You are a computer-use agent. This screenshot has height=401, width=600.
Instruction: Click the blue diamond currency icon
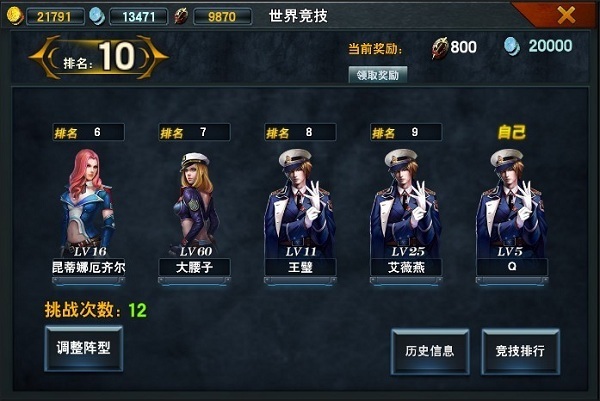point(98,16)
